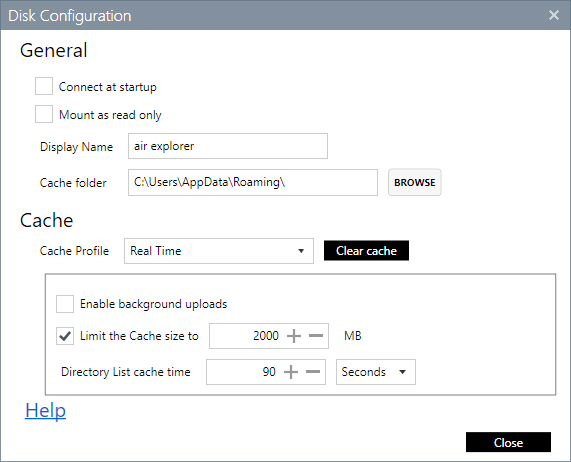Click into the Cache folder path field
Viewport: 571px width, 462px height.
coord(253,182)
